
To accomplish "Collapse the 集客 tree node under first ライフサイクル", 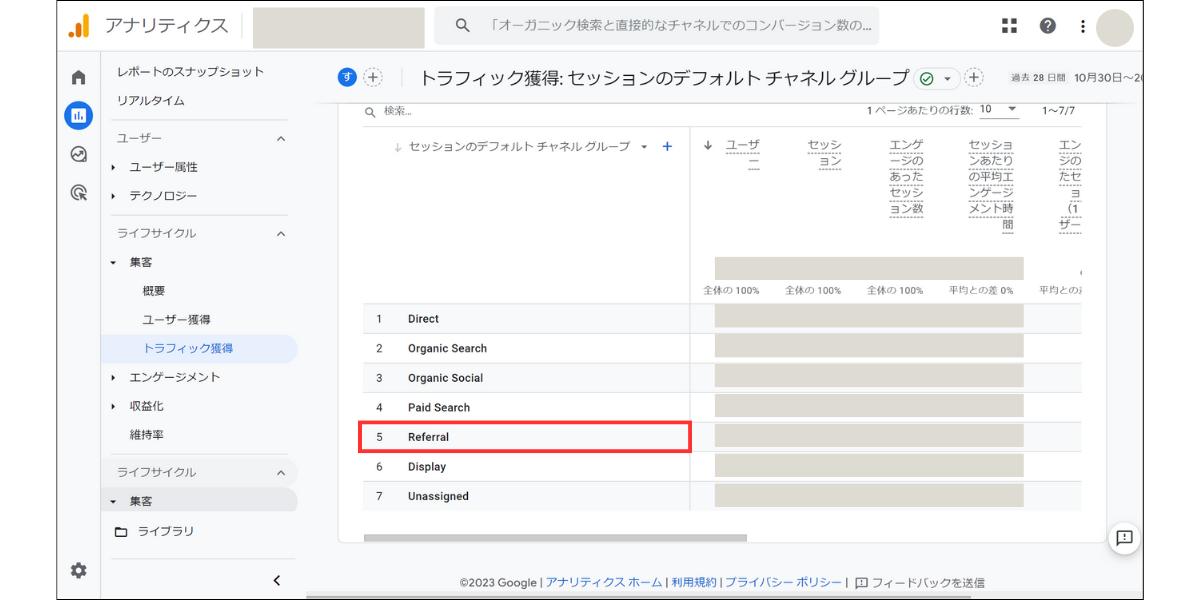I will point(114,262).
